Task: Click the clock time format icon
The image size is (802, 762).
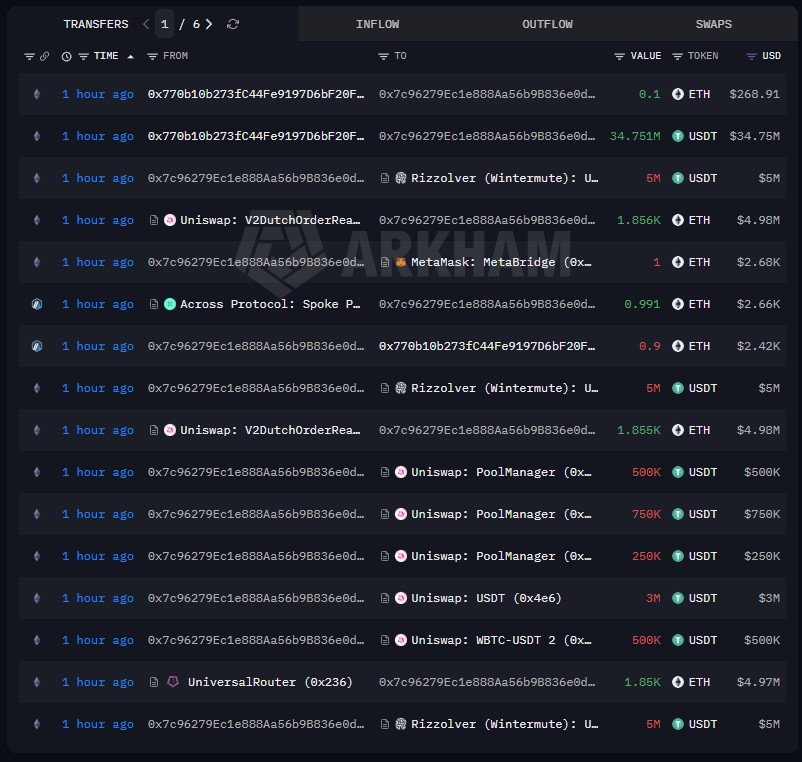Action: pyautogui.click(x=66, y=56)
